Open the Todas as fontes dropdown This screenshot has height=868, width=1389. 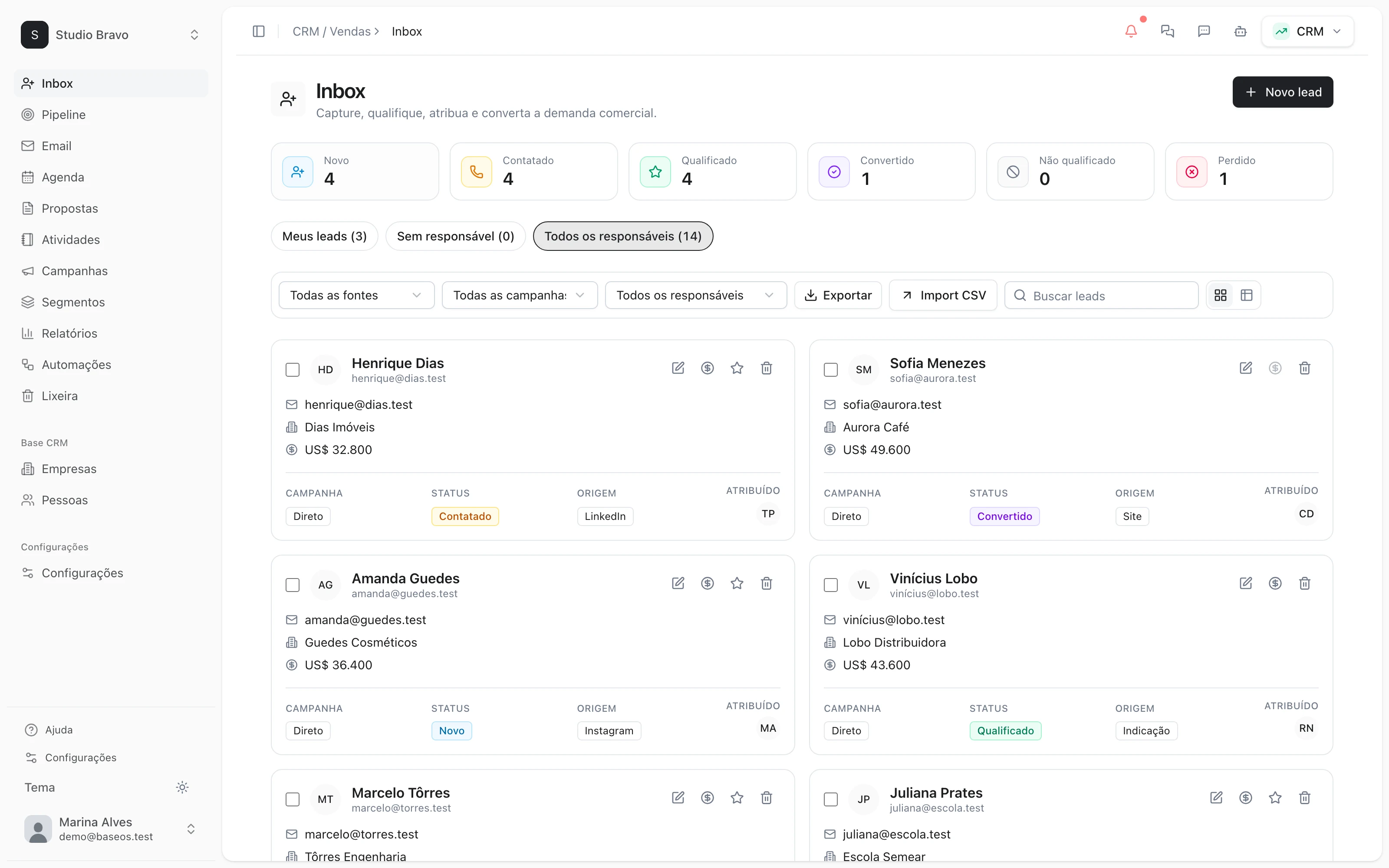click(356, 295)
